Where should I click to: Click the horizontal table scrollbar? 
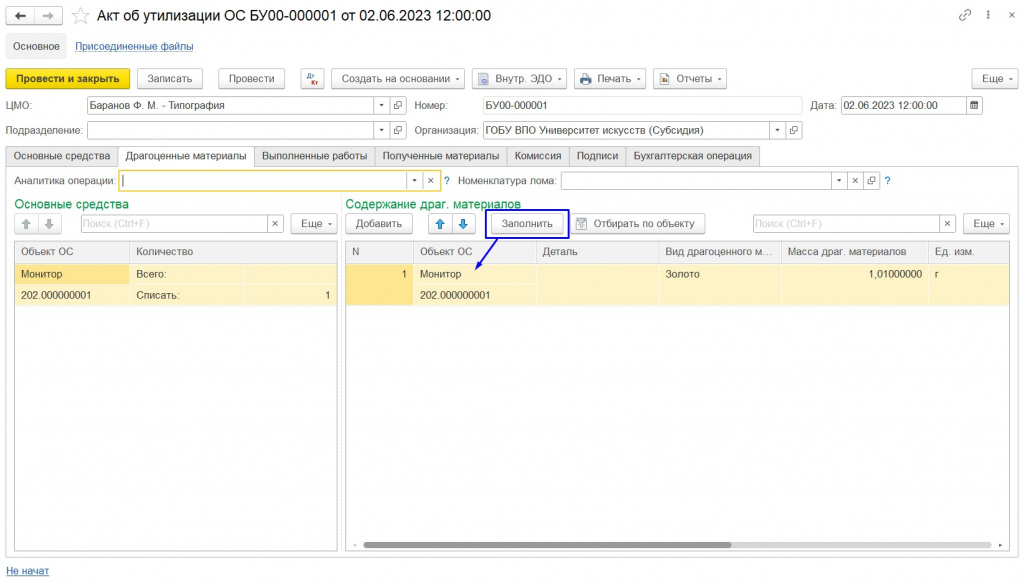click(547, 545)
